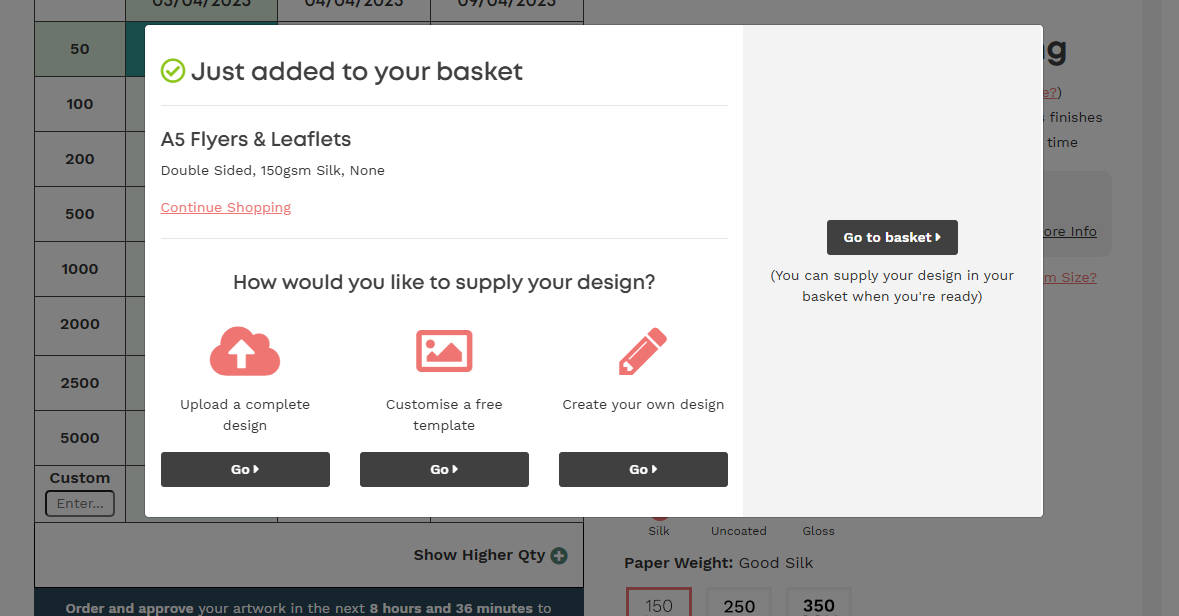The image size is (1179, 616).
Task: Select the 5000 quantity row
Action: click(x=80, y=438)
